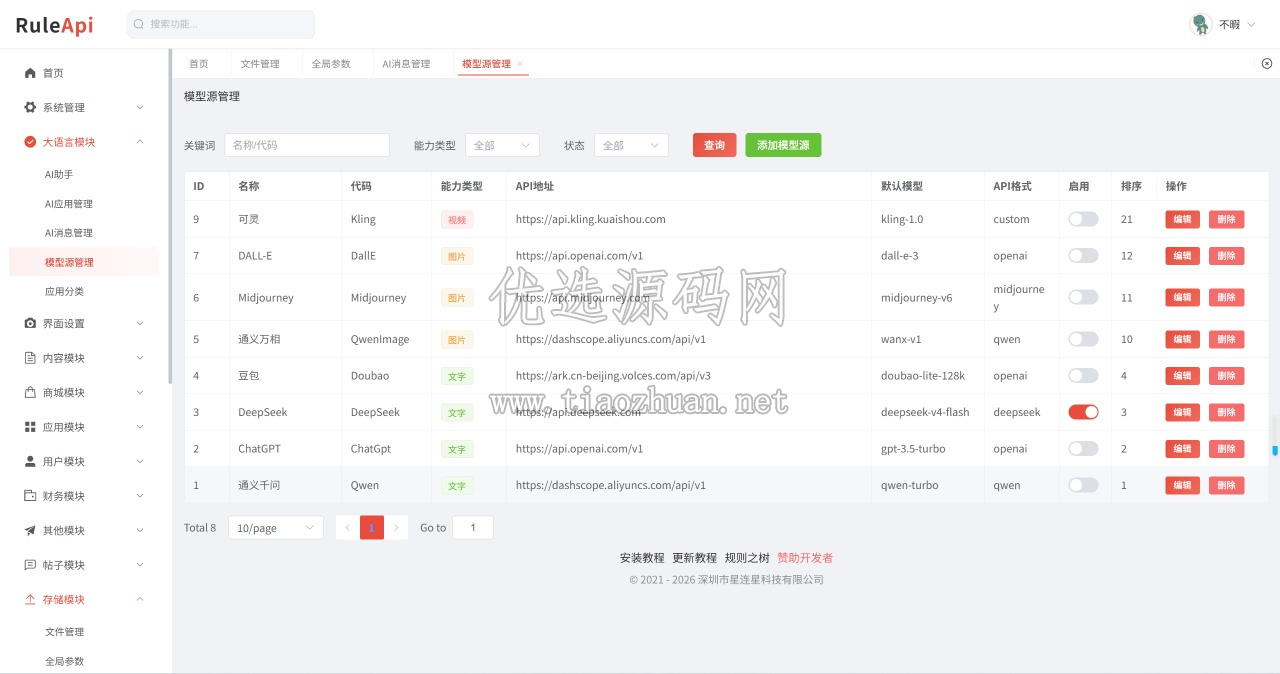1280x674 pixels.
Task: Click the circular close-all icon right of tabs
Action: (x=1267, y=63)
